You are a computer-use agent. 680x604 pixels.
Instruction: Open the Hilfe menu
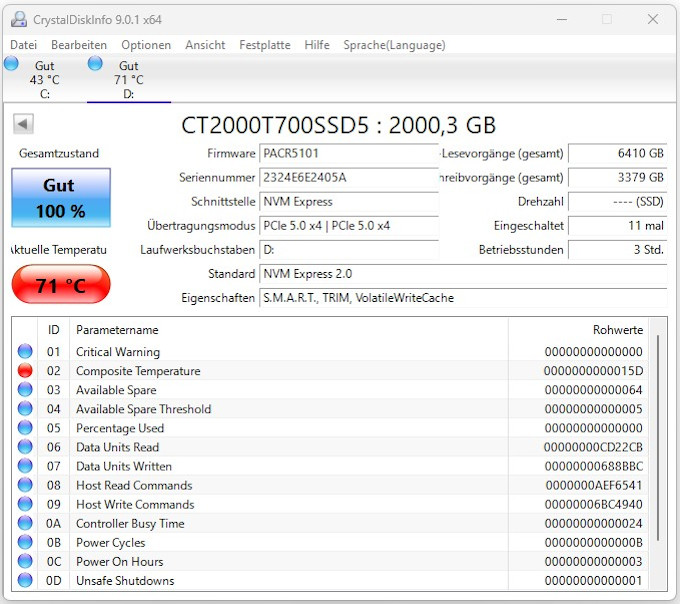[x=317, y=45]
